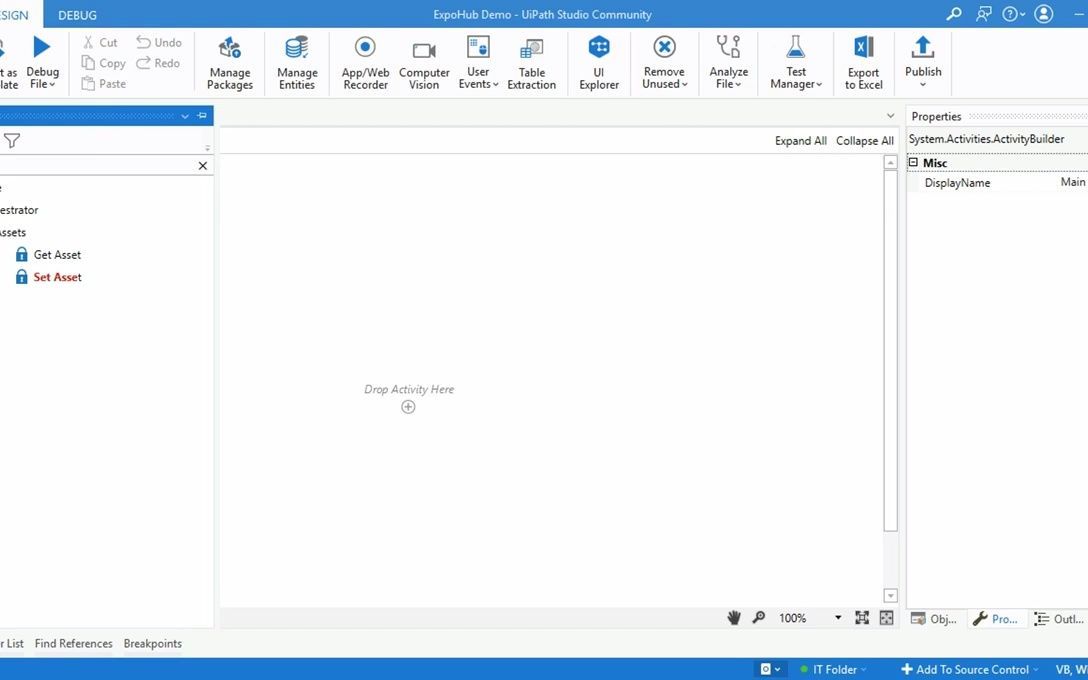Click the Orchestrator status icon dropdown
The height and width of the screenshot is (680, 1088).
pyautogui.click(x=770, y=670)
